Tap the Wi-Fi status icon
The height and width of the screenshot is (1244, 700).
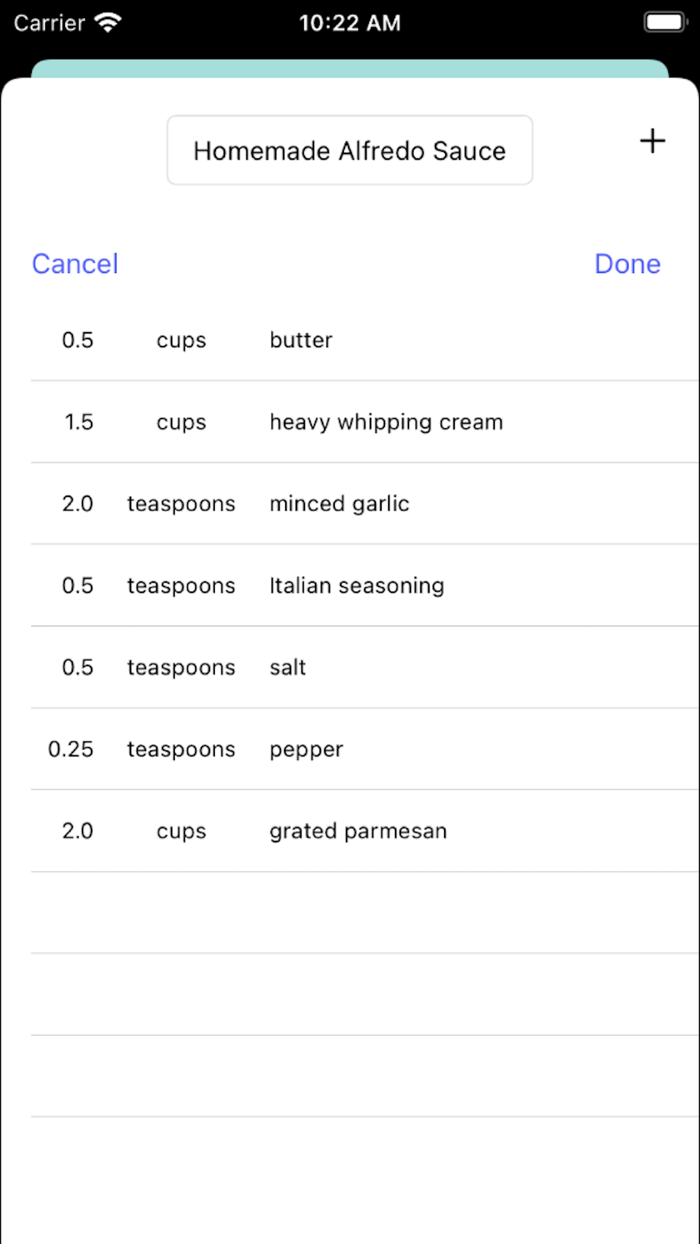[x=106, y=22]
